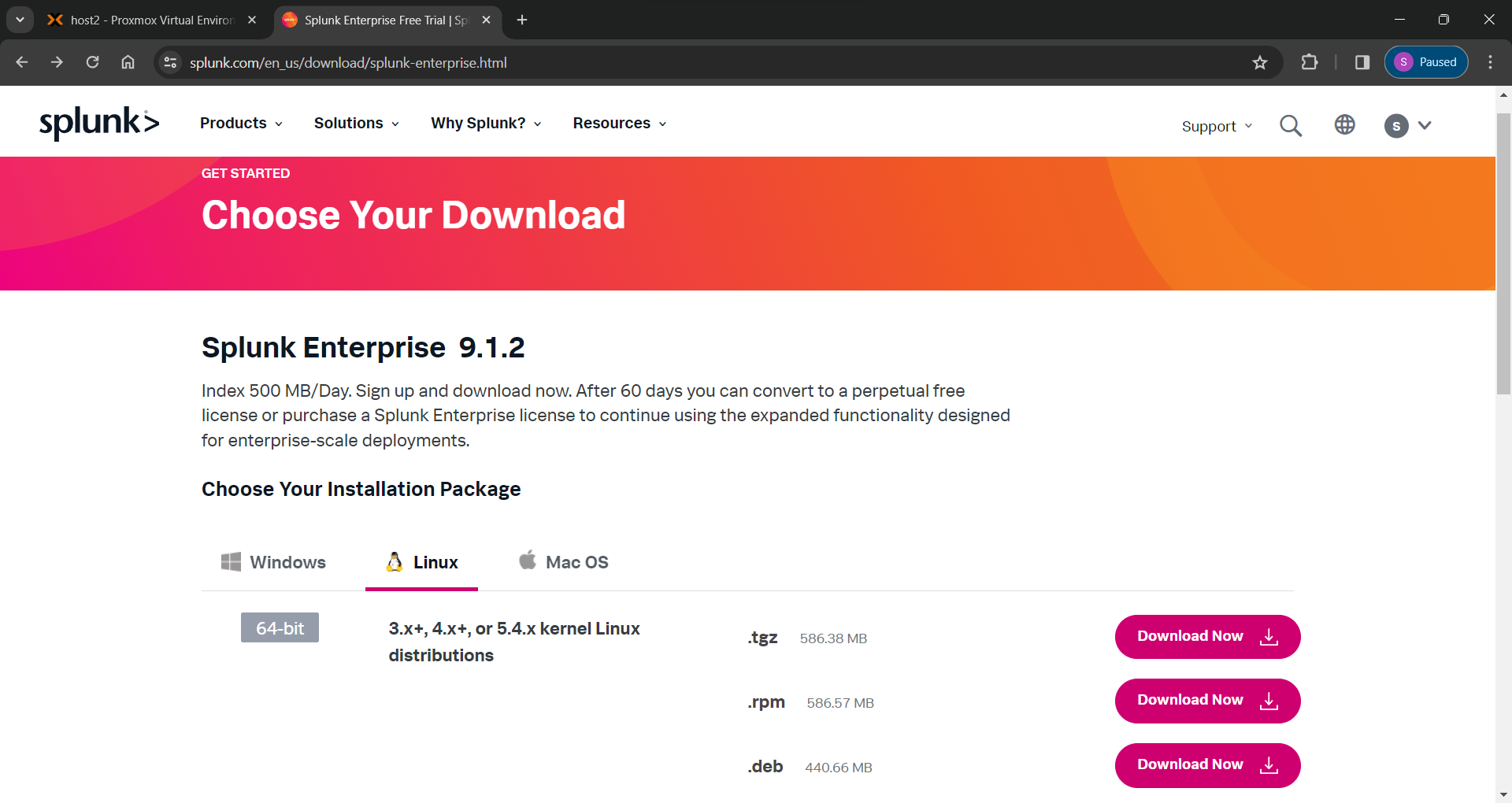Close the Proxmox host2 tab
Viewport: 1512px width, 803px height.
tap(252, 20)
